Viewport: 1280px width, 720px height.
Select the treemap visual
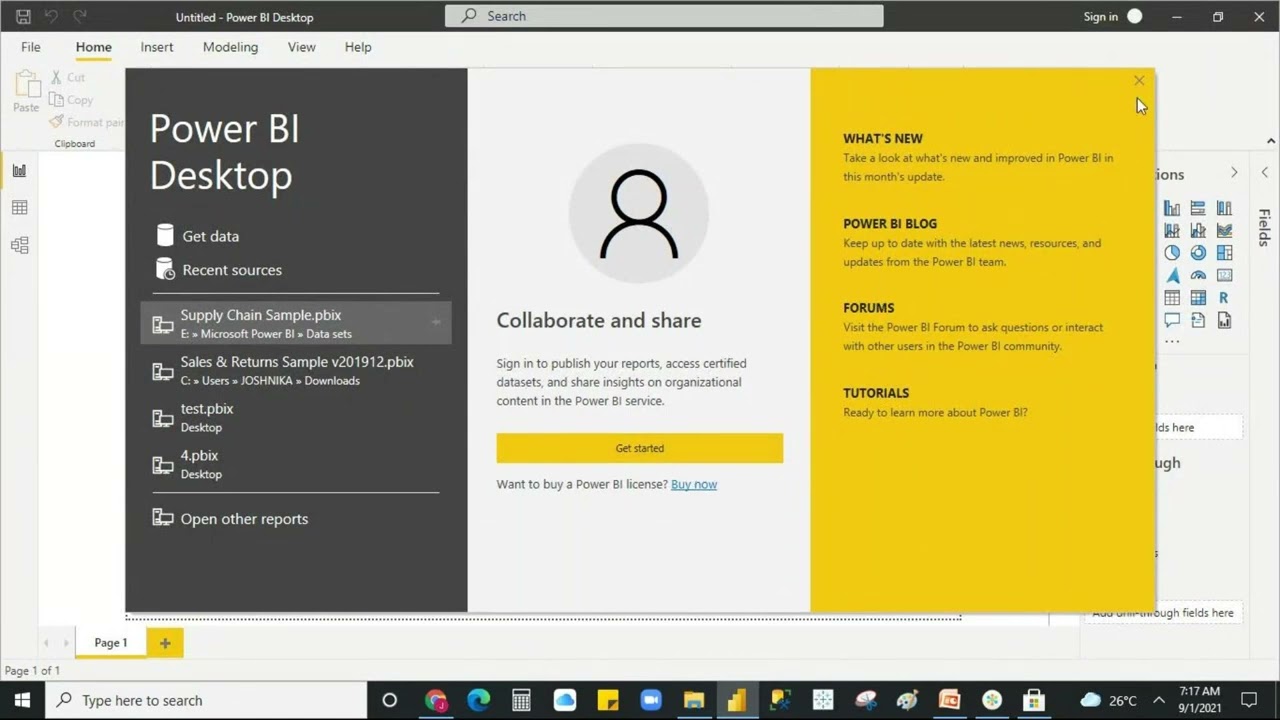[1224, 253]
